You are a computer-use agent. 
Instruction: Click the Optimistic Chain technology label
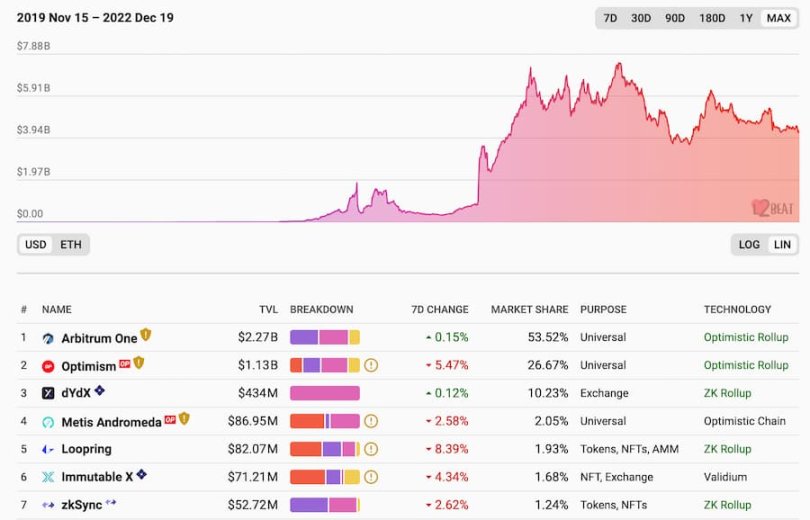click(x=744, y=421)
